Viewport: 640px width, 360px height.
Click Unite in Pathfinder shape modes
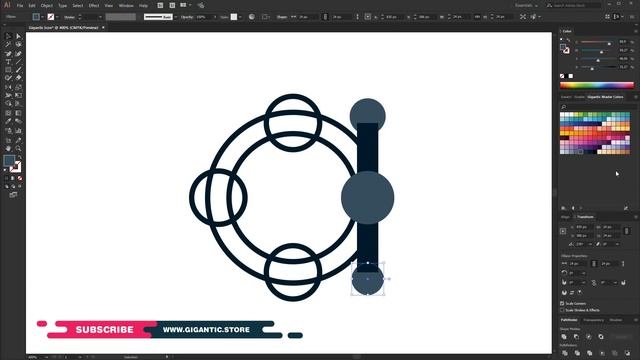click(564, 337)
